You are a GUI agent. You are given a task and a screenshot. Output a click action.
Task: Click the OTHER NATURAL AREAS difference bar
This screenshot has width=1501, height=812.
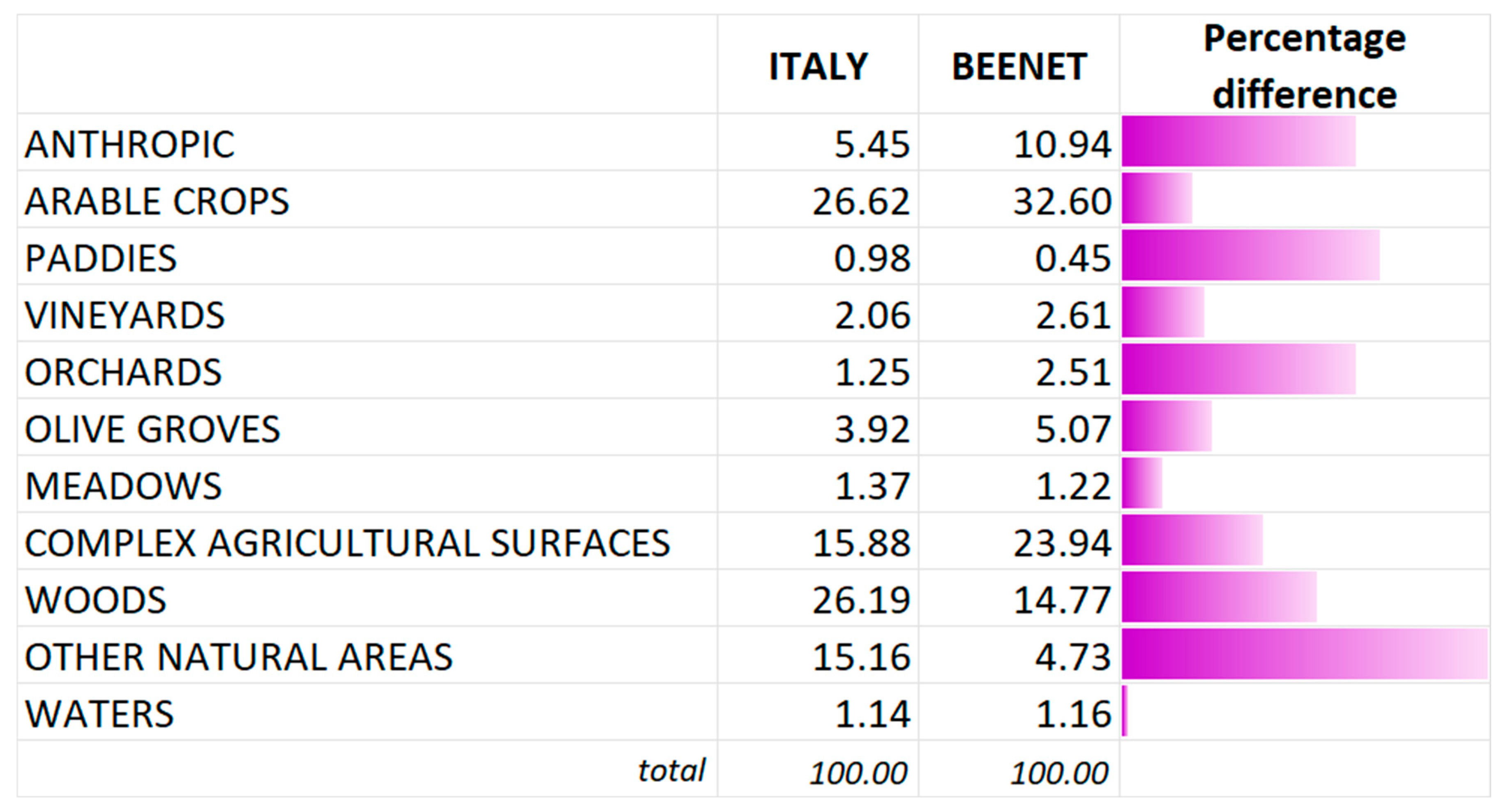pos(1305,654)
